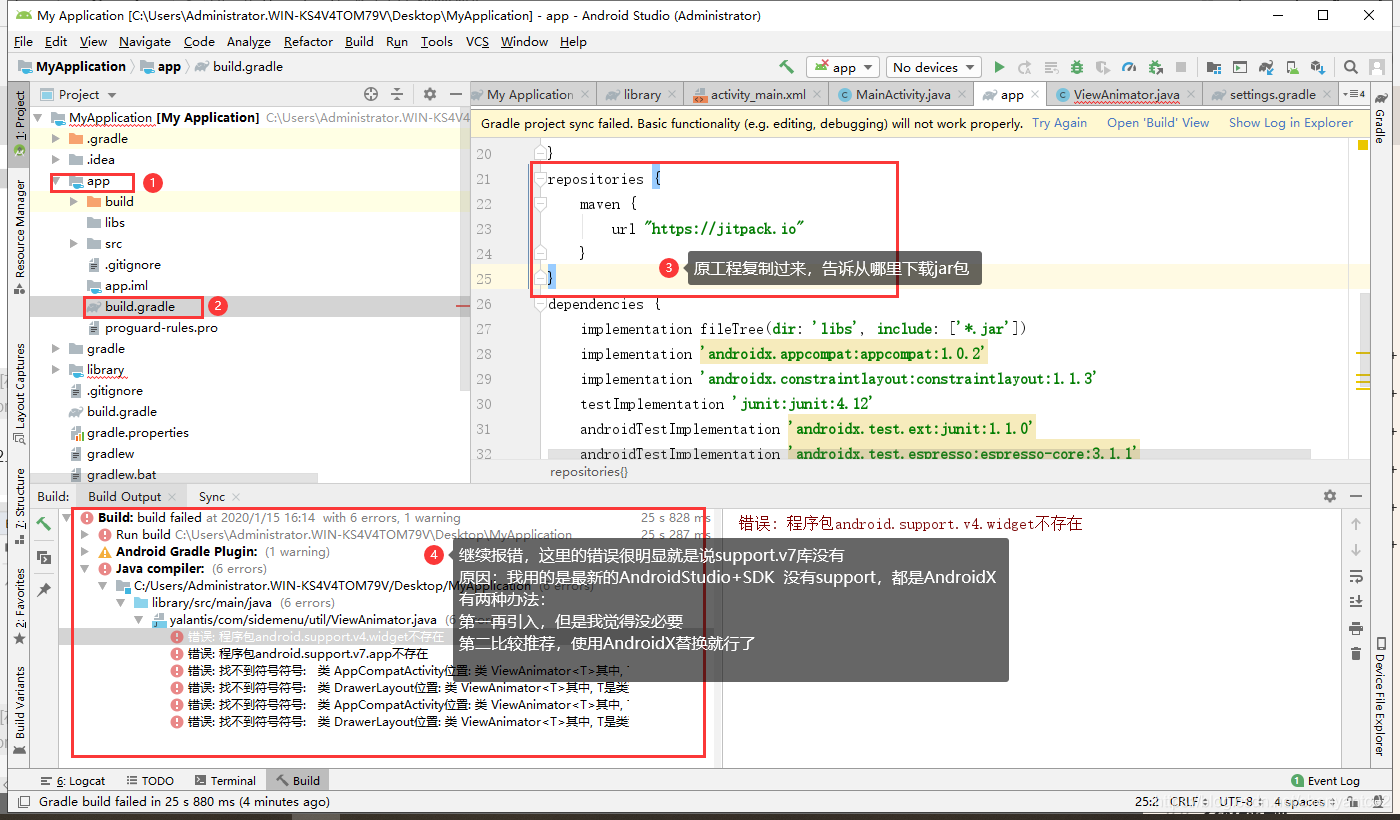Open Resource Manager side tool button
The image size is (1400, 820).
(x=19, y=238)
